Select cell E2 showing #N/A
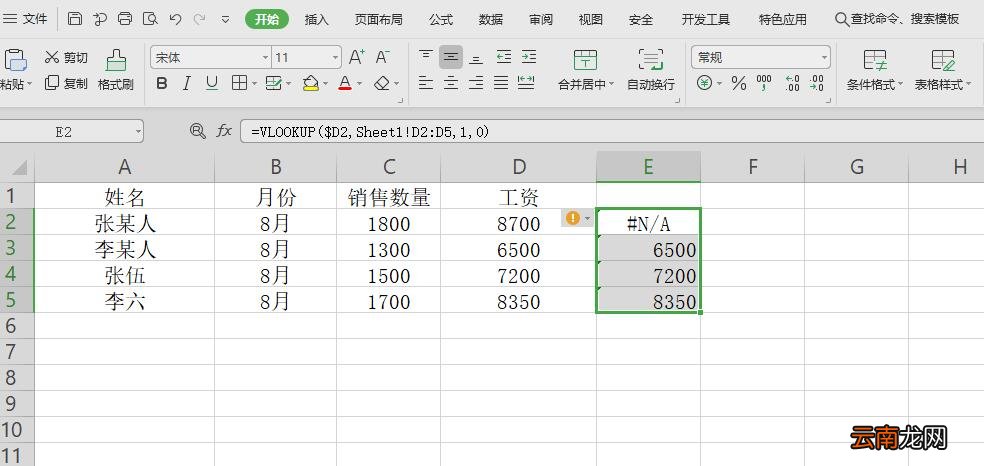The image size is (984, 466). pos(648,223)
